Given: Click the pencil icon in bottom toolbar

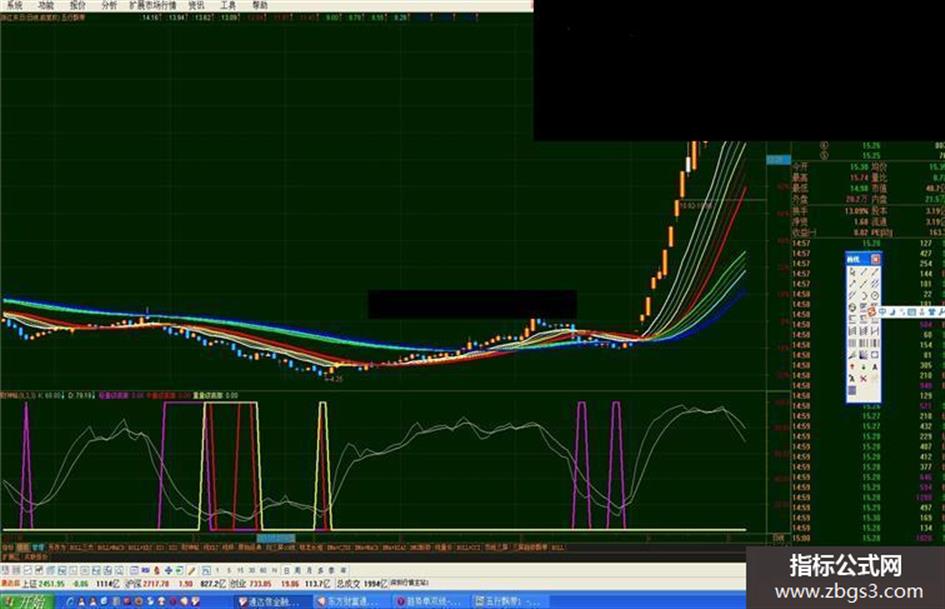Looking at the screenshot, I should [192, 570].
